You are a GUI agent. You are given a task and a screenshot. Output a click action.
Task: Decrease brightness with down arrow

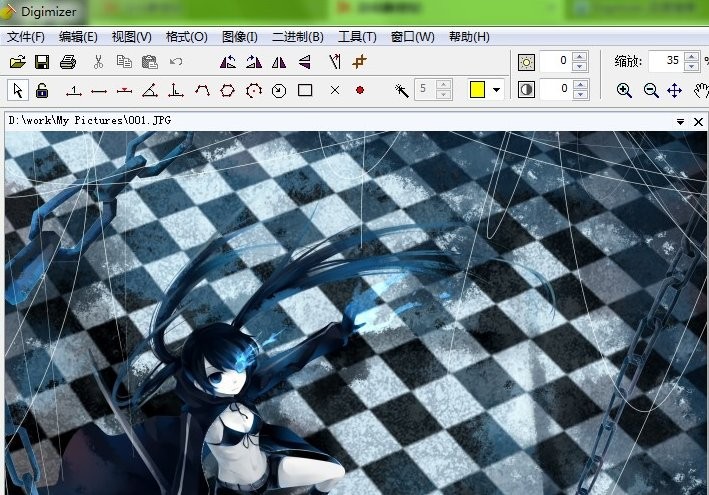point(580,66)
